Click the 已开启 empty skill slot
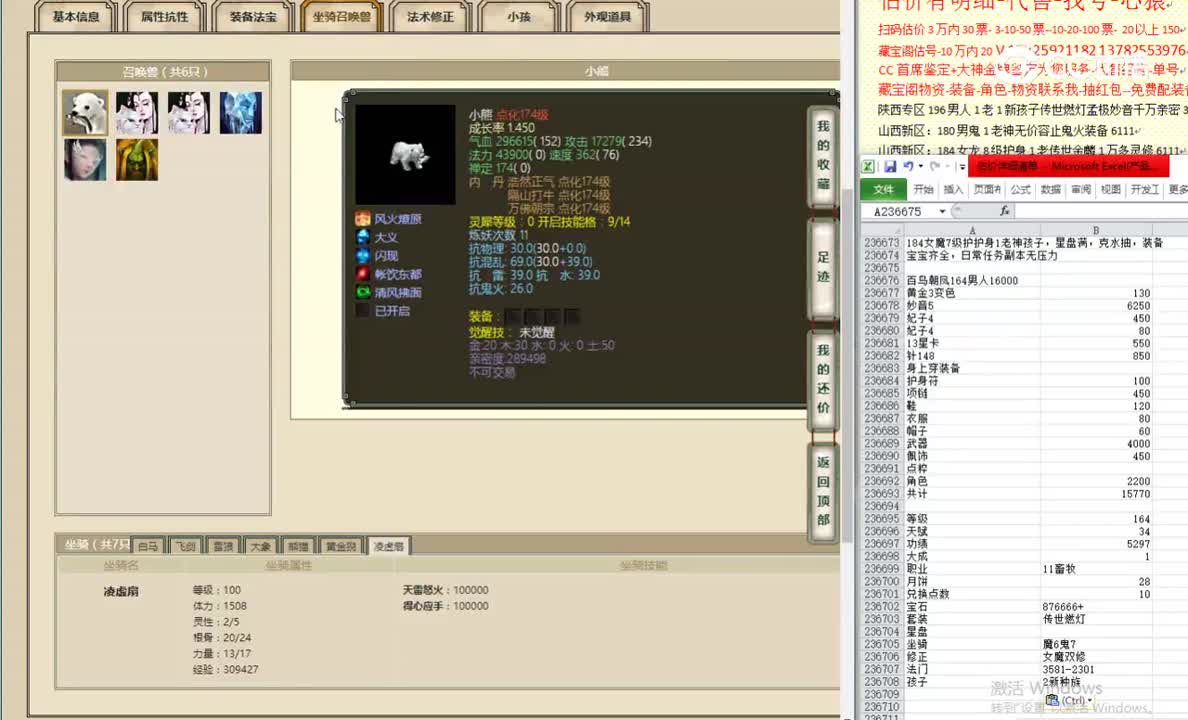The image size is (1188, 720). [362, 310]
